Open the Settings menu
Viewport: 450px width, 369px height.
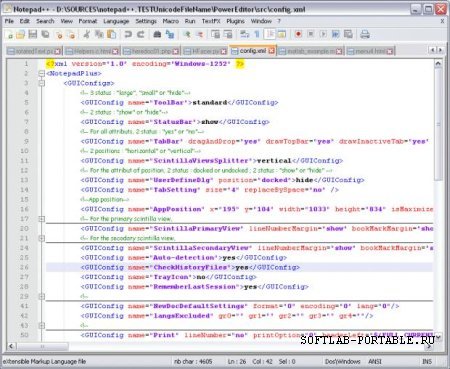point(146,21)
